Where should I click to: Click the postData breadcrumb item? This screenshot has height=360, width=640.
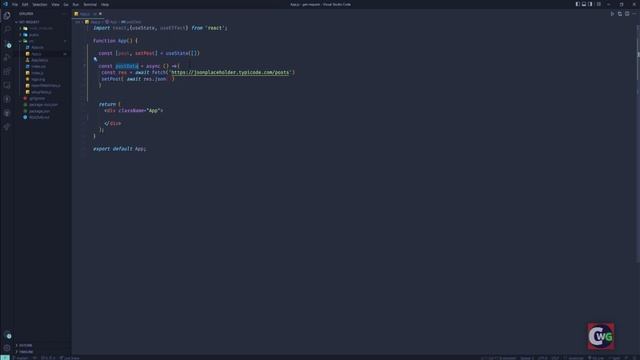[x=131, y=22]
